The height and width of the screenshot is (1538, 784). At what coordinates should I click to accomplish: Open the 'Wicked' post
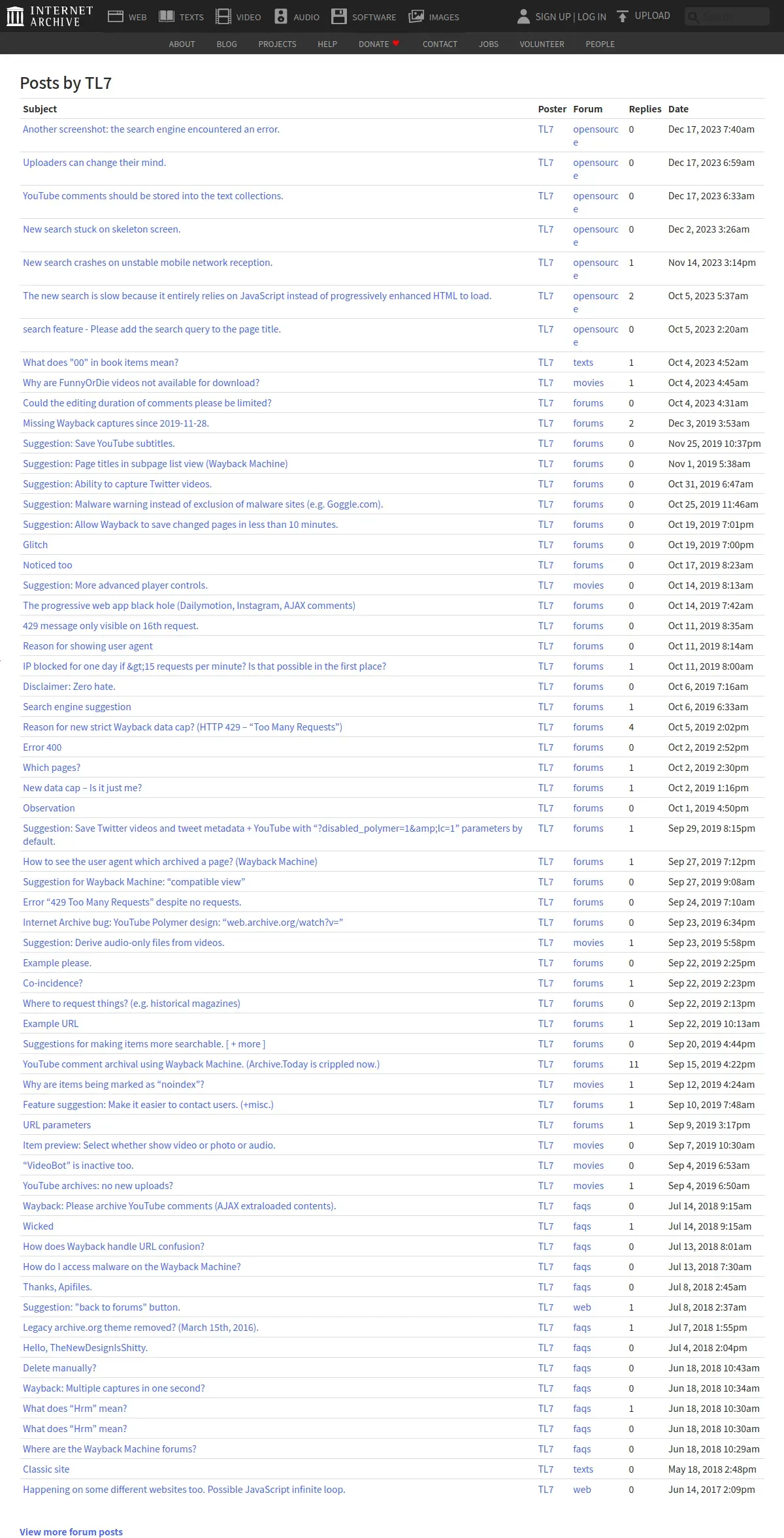[38, 1226]
